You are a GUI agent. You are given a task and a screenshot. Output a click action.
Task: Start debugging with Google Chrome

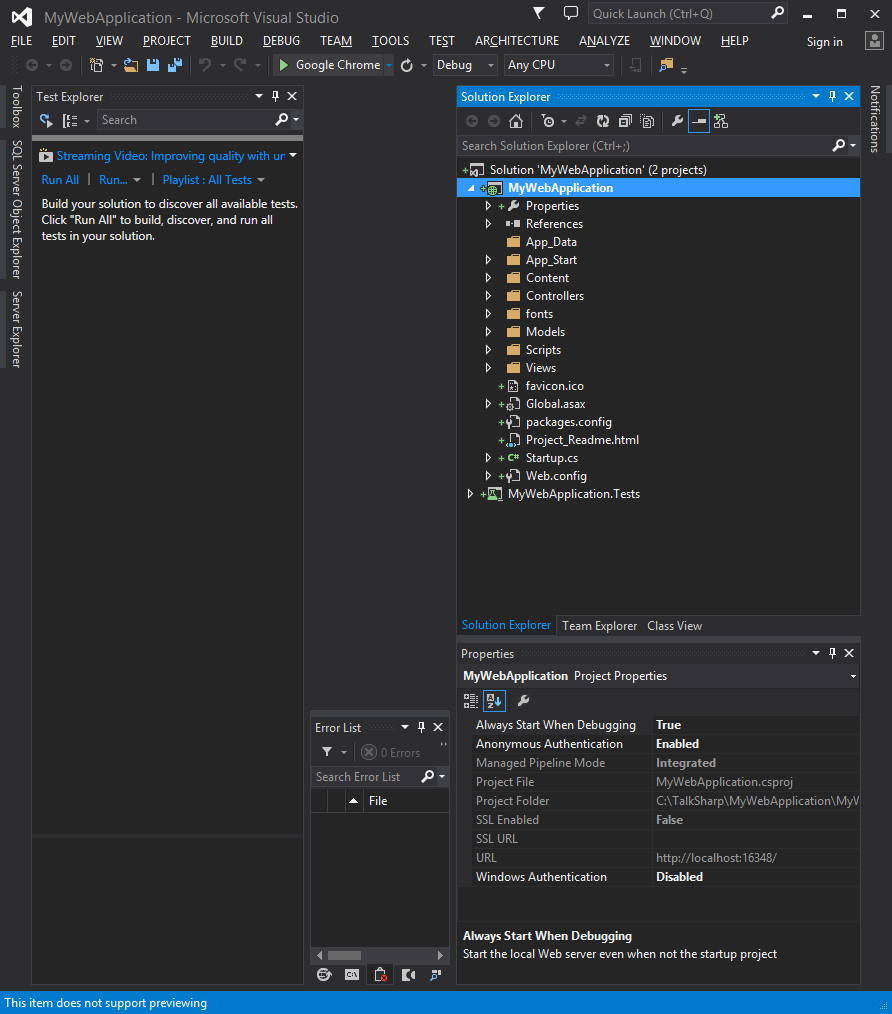tap(329, 65)
